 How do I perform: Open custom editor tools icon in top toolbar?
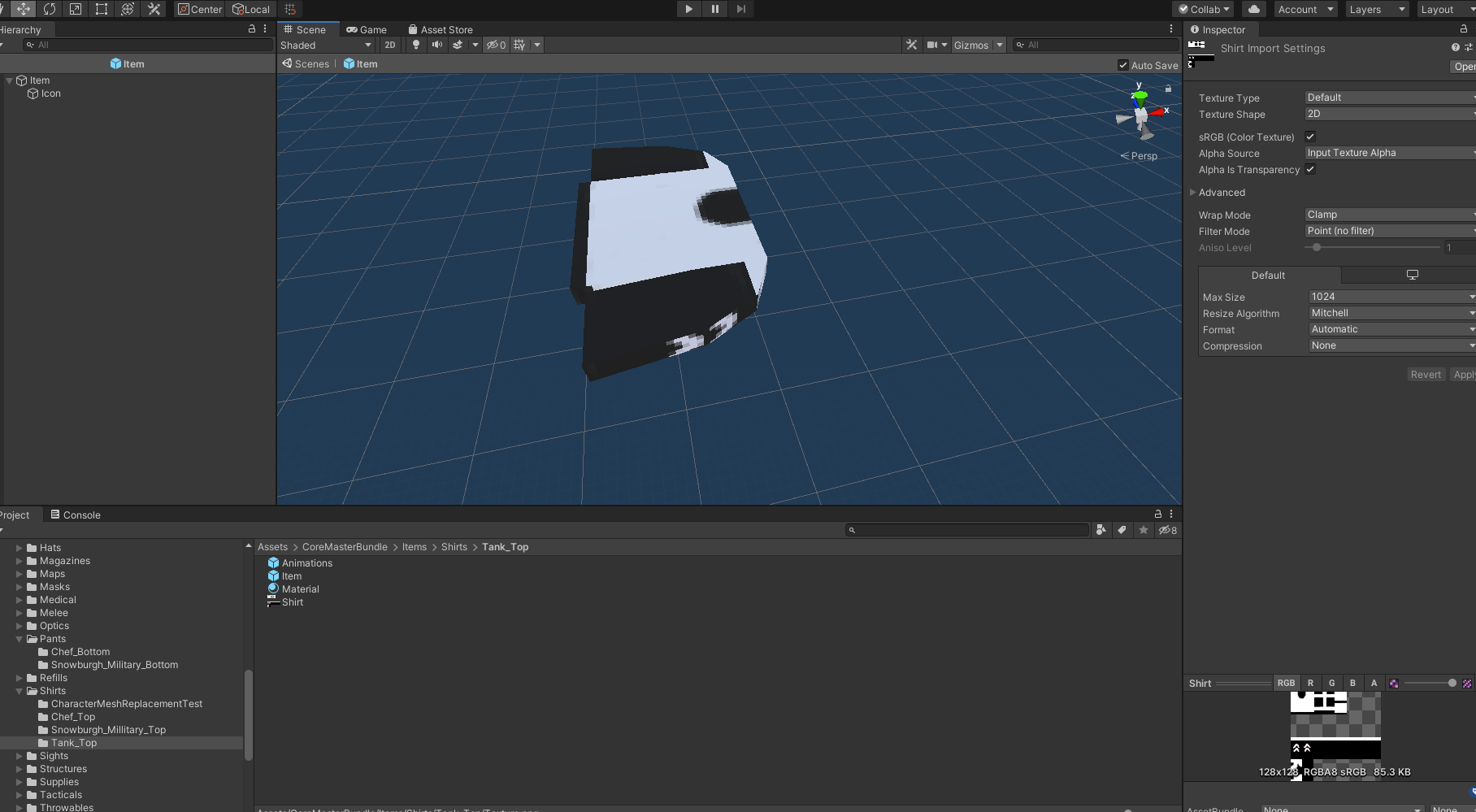click(154, 9)
